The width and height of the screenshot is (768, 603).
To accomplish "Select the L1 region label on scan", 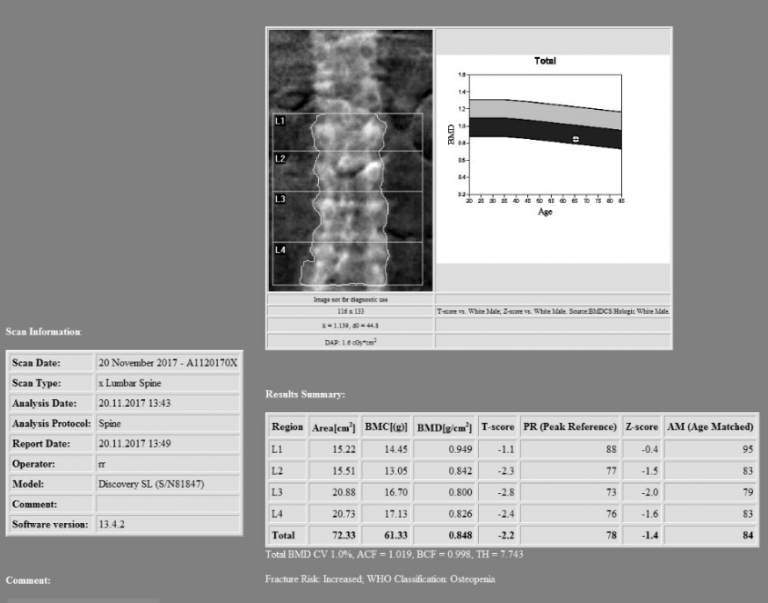I will [x=281, y=121].
